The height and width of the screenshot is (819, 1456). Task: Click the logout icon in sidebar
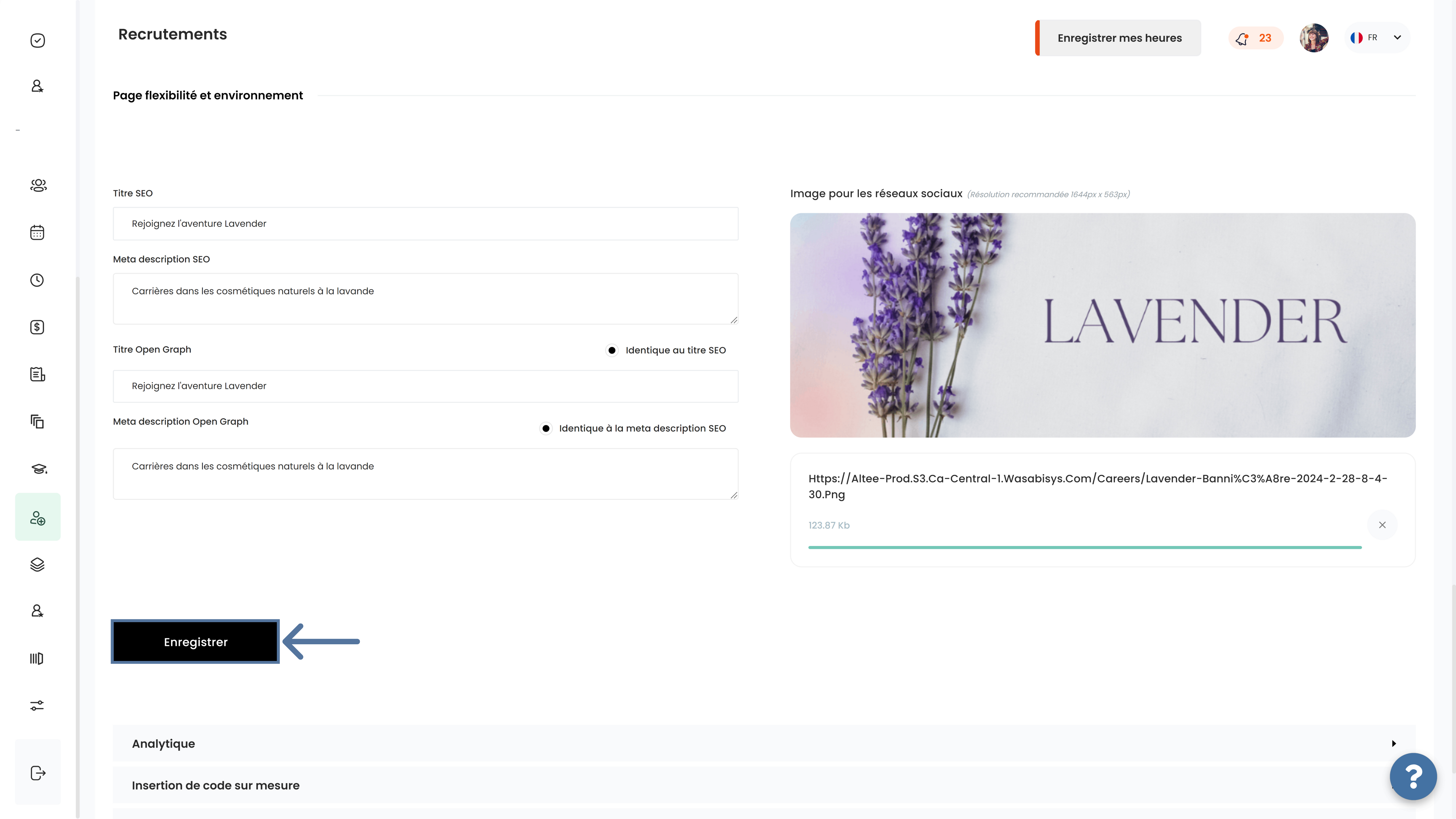point(38,772)
